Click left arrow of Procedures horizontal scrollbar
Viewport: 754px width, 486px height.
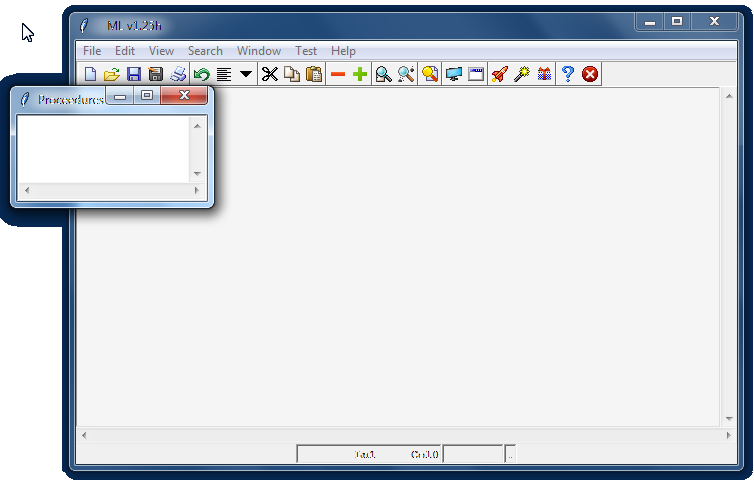[x=27, y=190]
